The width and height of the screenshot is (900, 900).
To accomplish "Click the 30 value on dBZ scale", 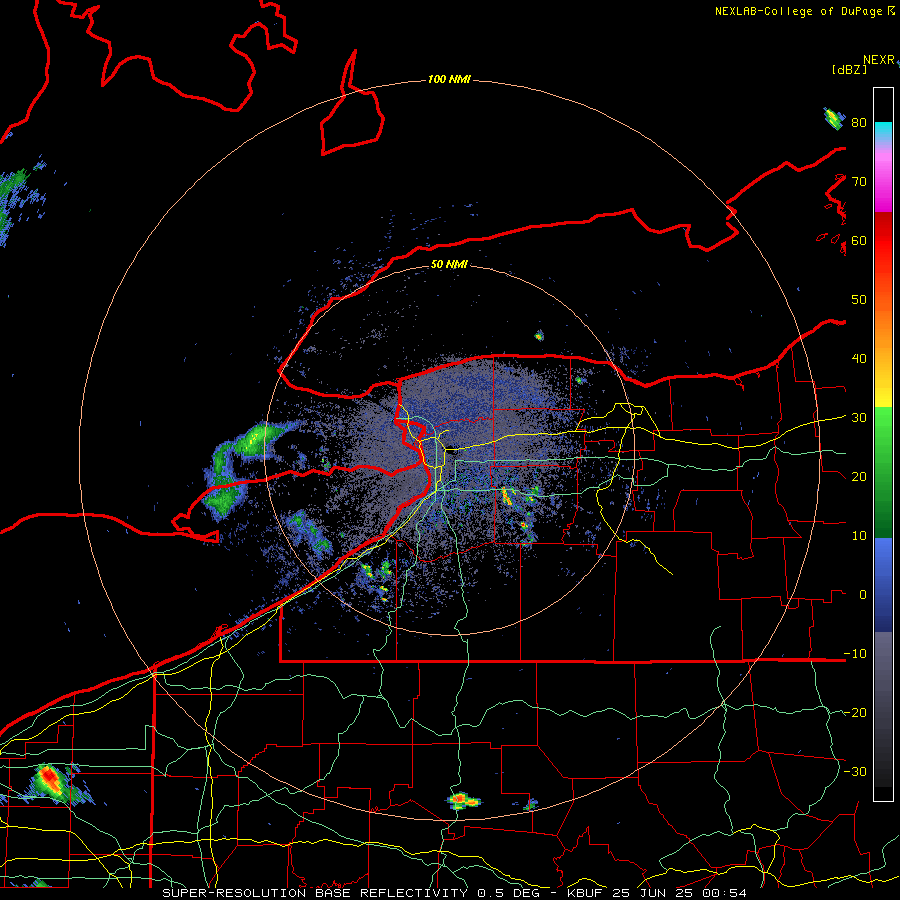I will click(859, 418).
